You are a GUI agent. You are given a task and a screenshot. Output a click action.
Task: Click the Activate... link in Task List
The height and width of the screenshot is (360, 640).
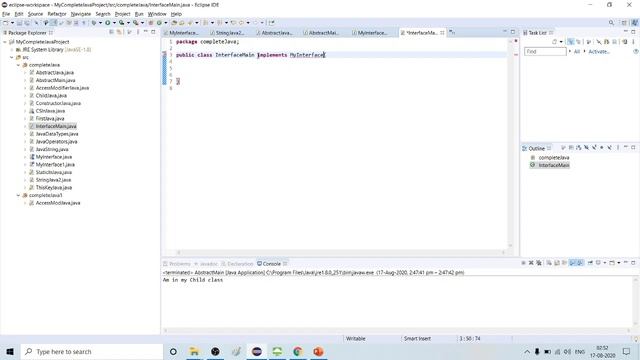click(599, 51)
